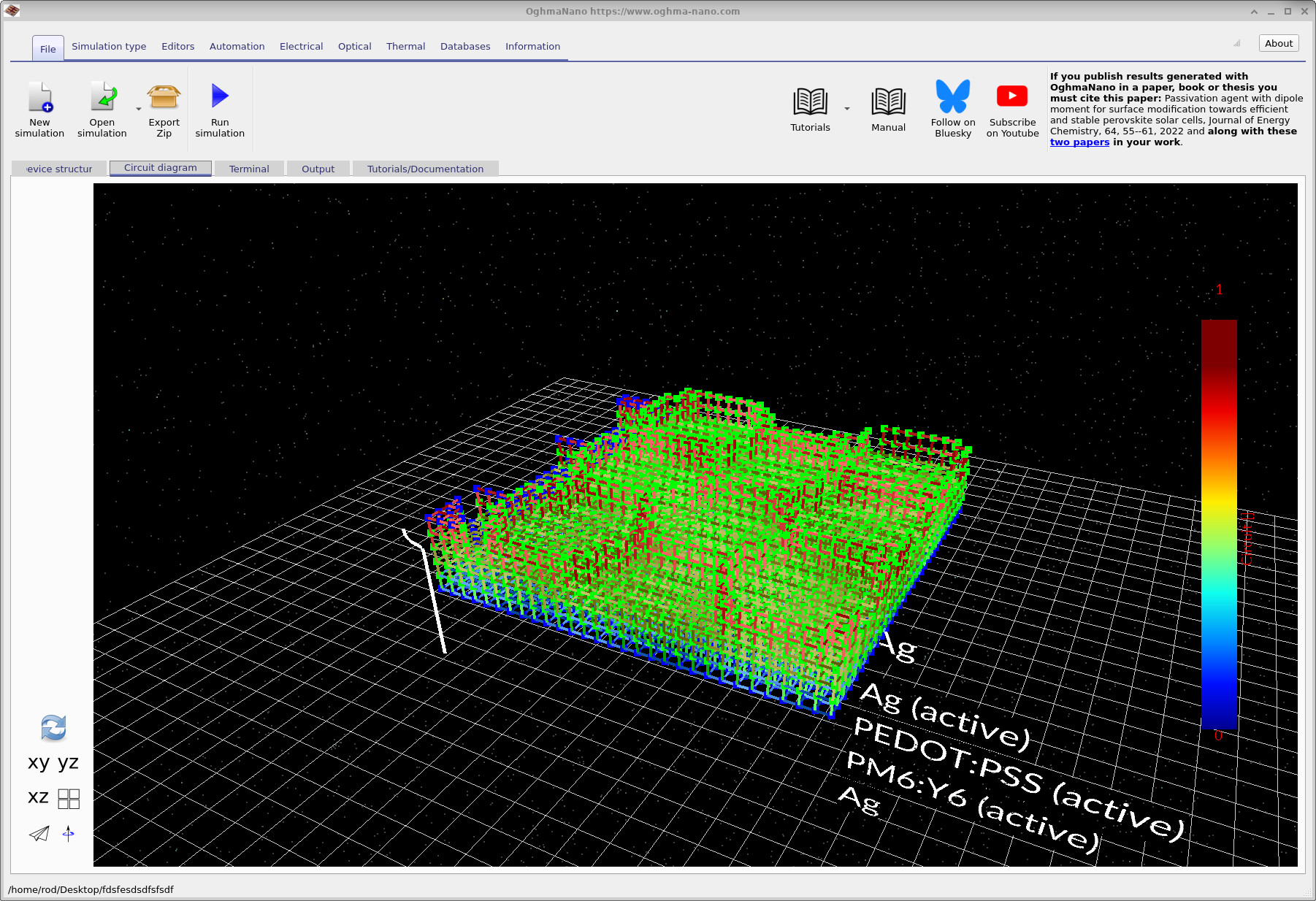
Task: Click the color scale gradient bar
Action: (1219, 524)
